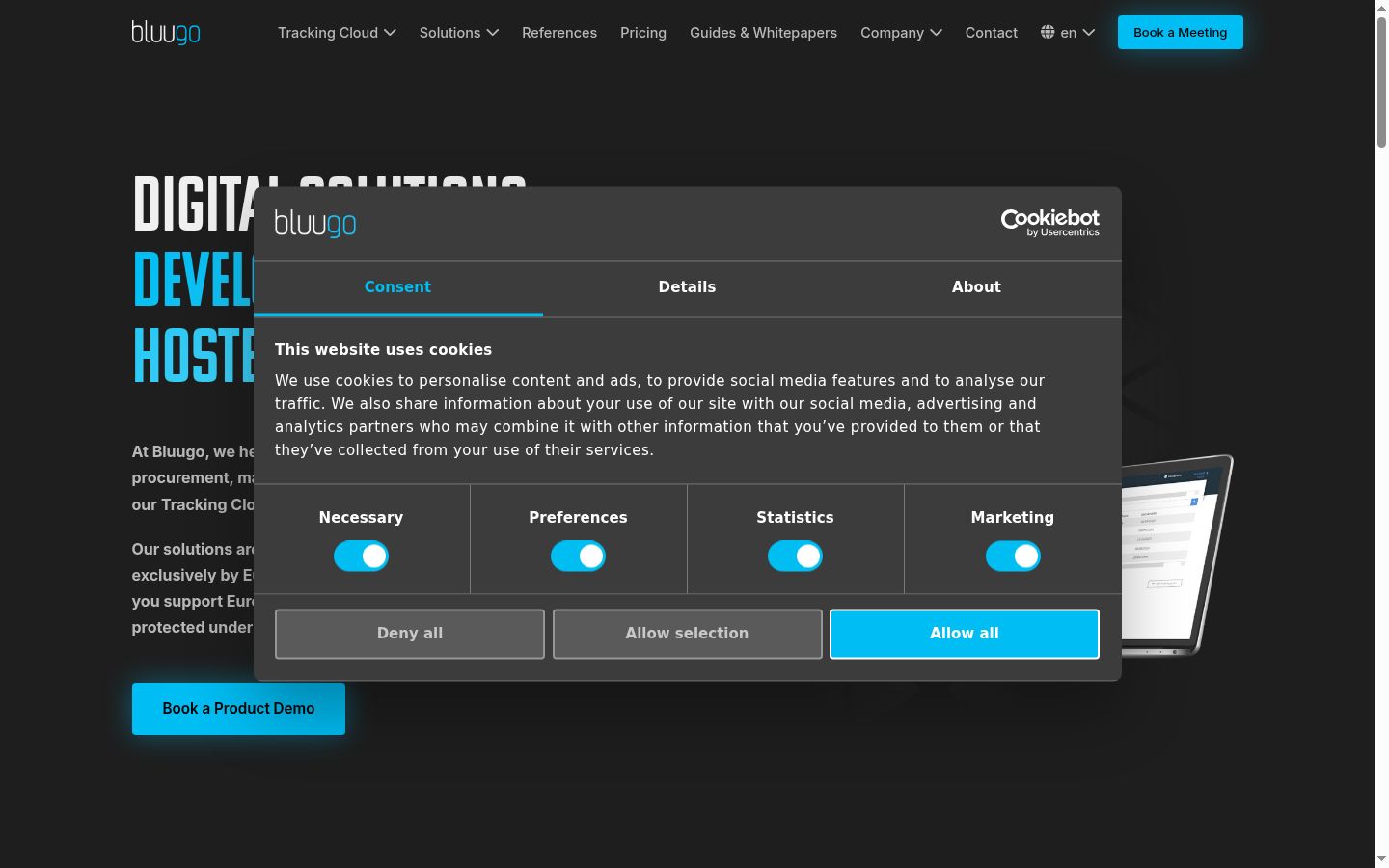The image size is (1389, 868).
Task: Expand the Tracking Cloud menu
Action: [337, 33]
